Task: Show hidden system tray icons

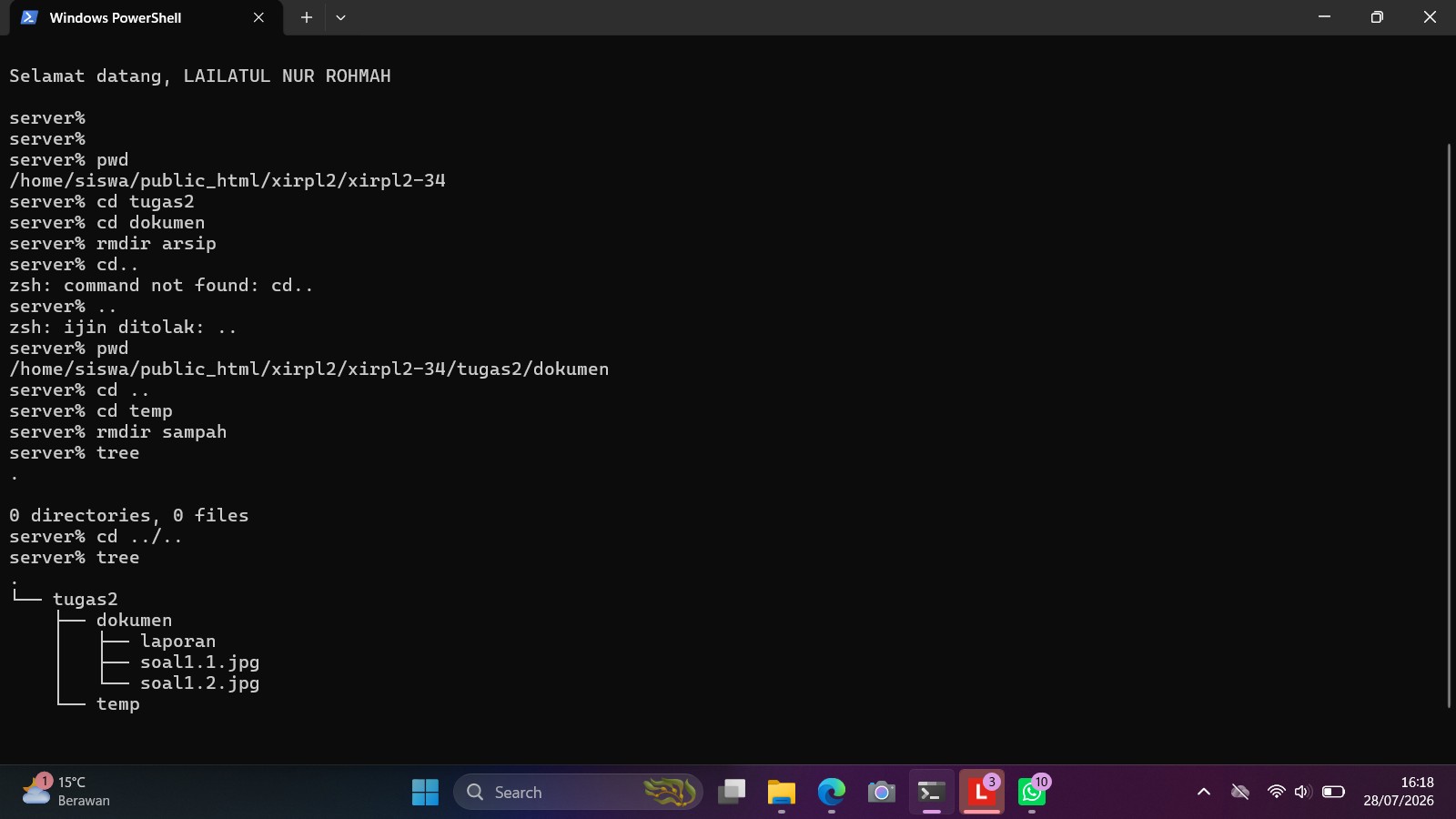Action: 1204,792
